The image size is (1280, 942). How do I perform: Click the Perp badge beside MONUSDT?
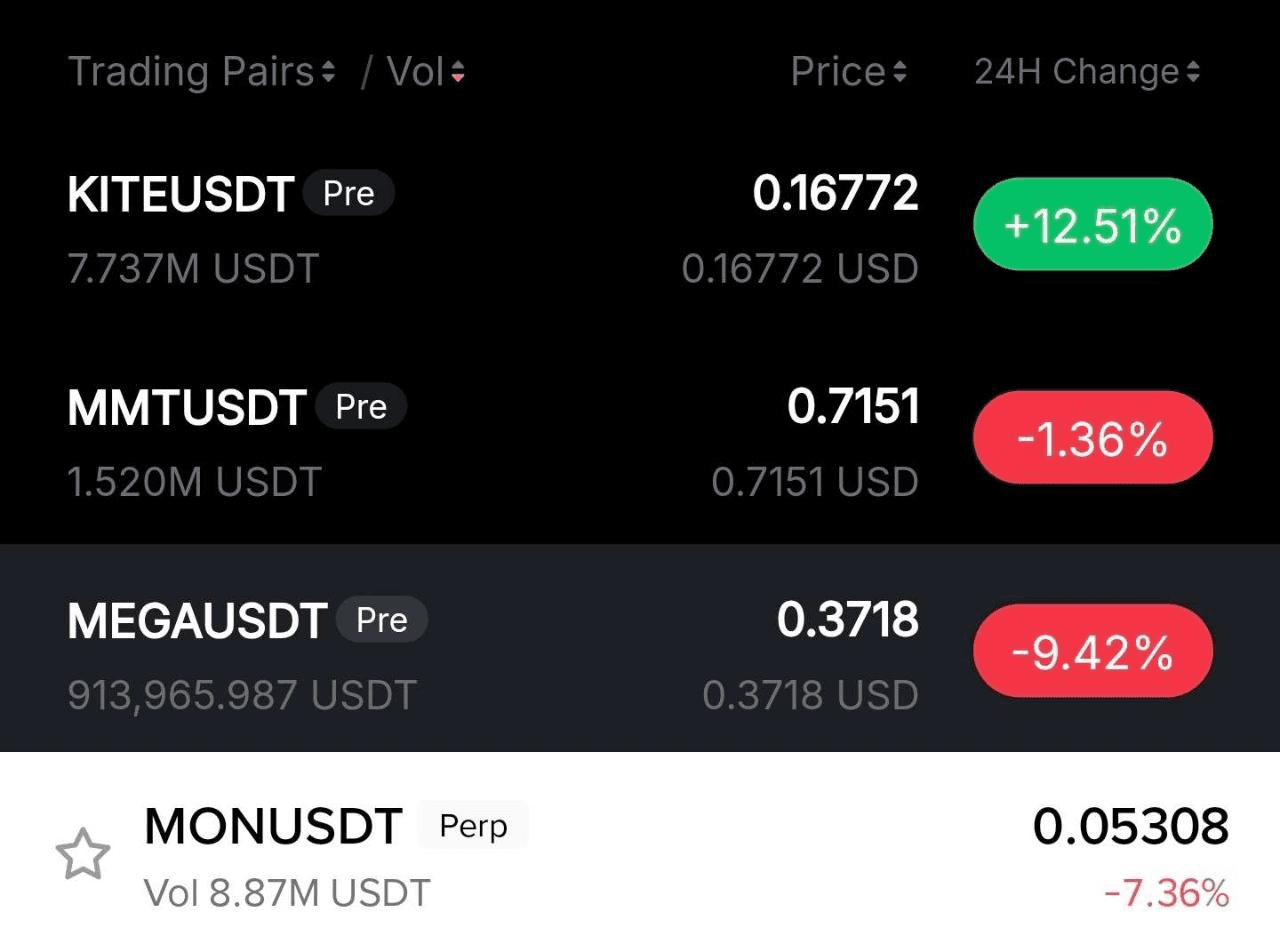point(473,826)
